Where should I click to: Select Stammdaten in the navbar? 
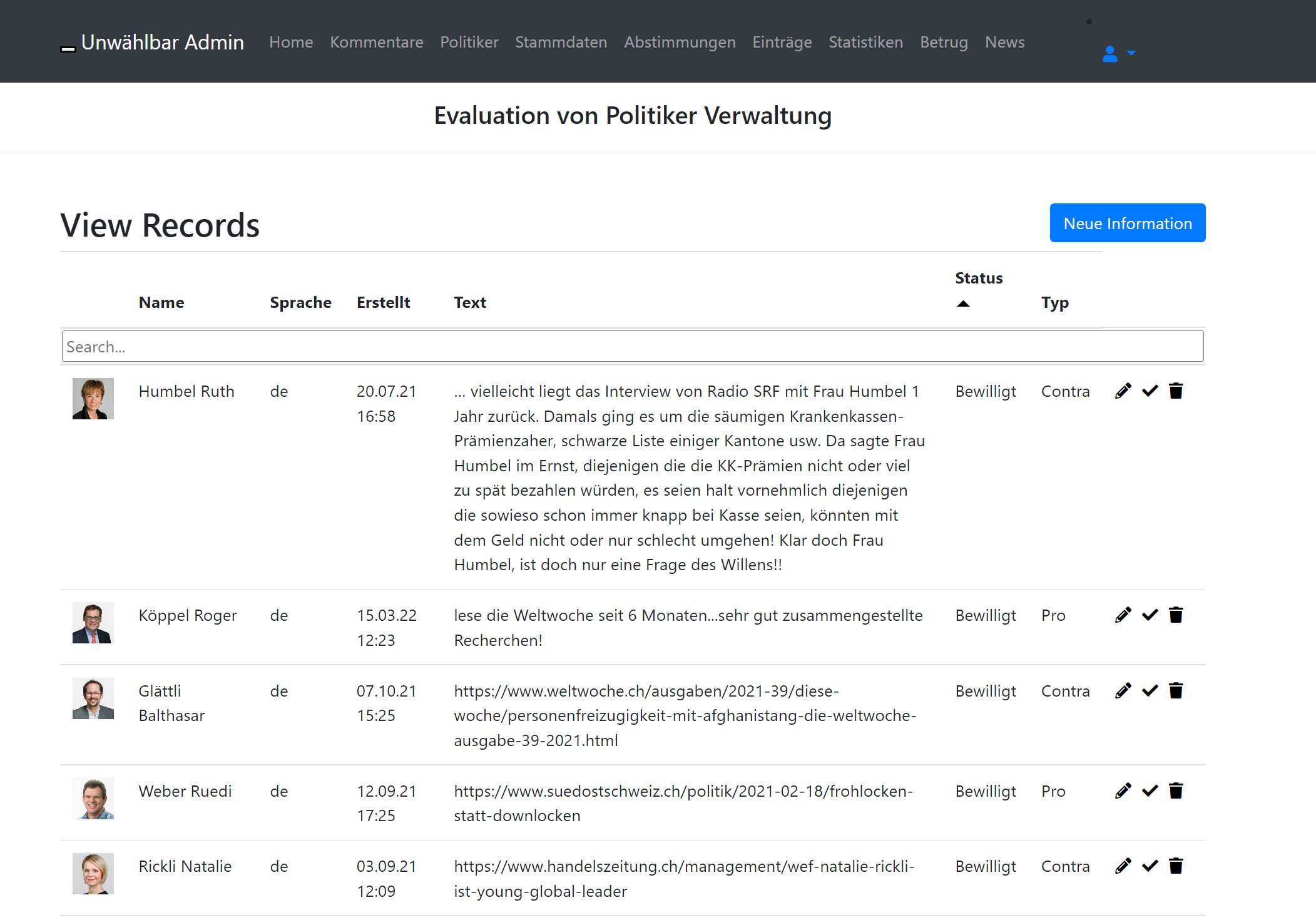coord(561,42)
